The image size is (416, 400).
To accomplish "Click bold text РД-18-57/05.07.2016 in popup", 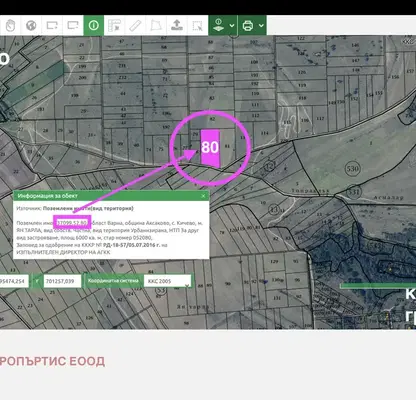I will (131, 245).
